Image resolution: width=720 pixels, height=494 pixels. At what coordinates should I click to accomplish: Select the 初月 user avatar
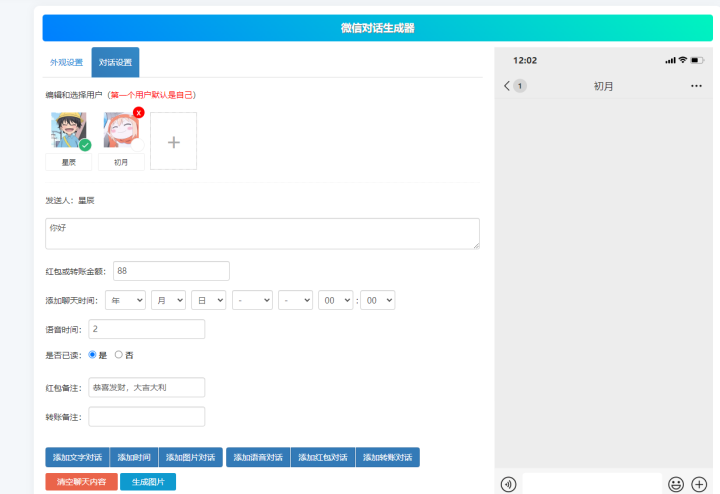(121, 131)
